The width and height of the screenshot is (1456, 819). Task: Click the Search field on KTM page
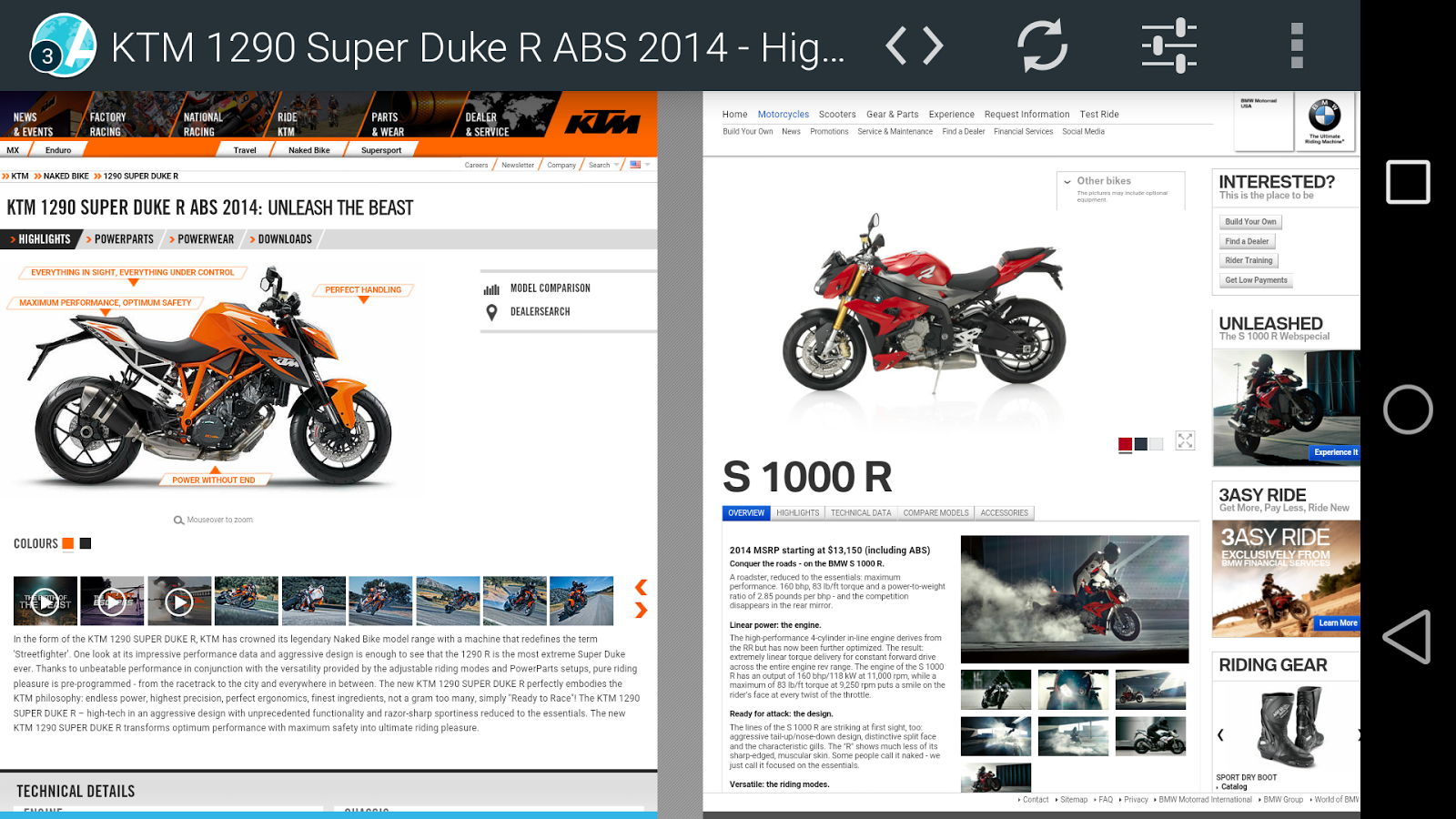coord(599,165)
